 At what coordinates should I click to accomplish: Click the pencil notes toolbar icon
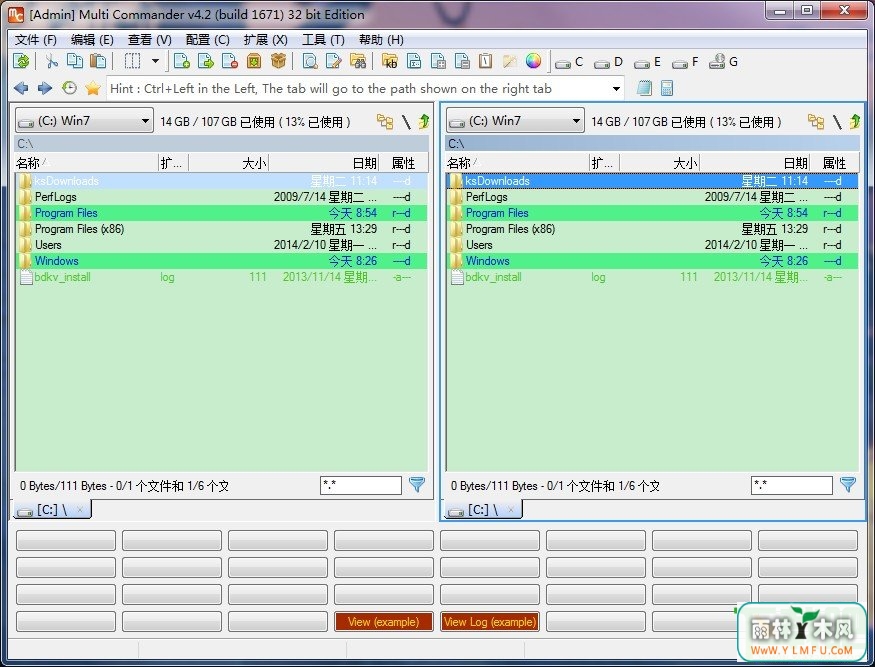(x=509, y=61)
